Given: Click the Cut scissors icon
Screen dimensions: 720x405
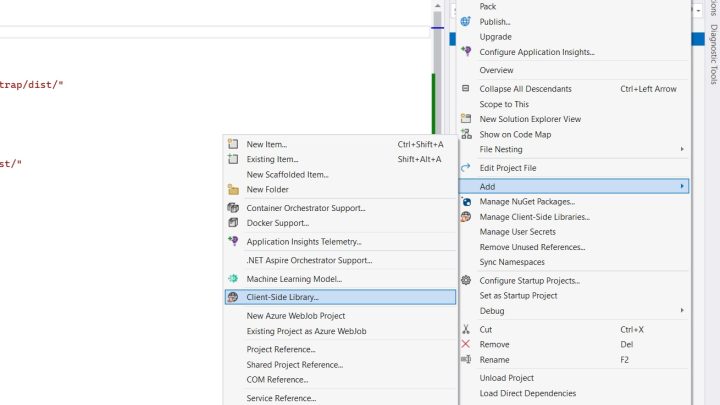Looking at the screenshot, I should tap(466, 329).
